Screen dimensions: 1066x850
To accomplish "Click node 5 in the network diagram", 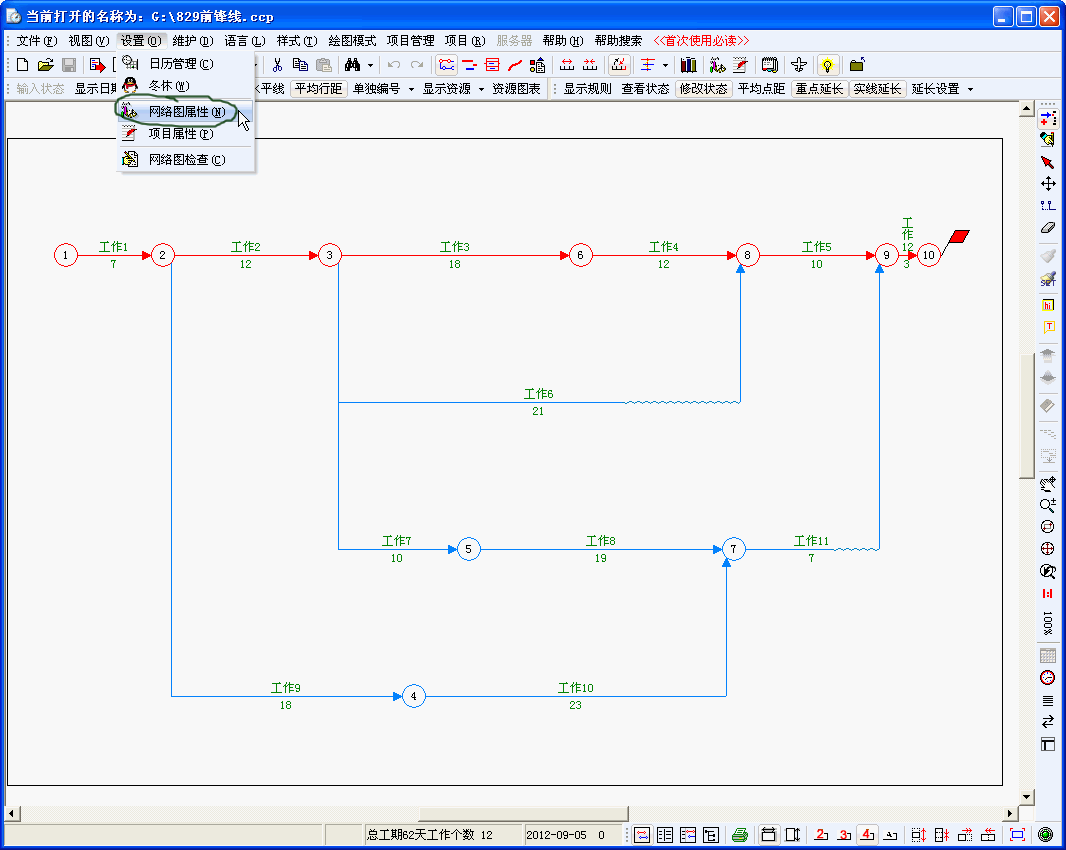I will pyautogui.click(x=468, y=549).
